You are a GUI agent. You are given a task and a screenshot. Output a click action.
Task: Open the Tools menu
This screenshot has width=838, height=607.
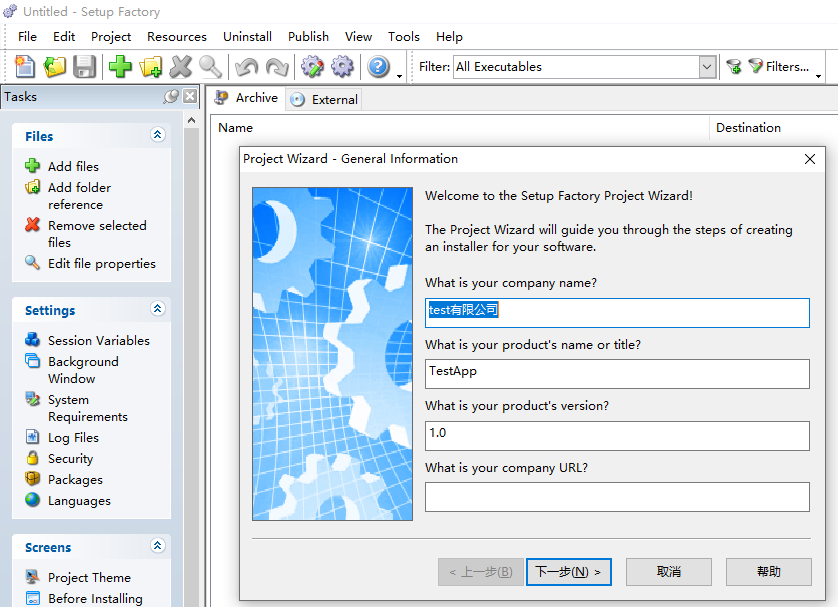404,37
